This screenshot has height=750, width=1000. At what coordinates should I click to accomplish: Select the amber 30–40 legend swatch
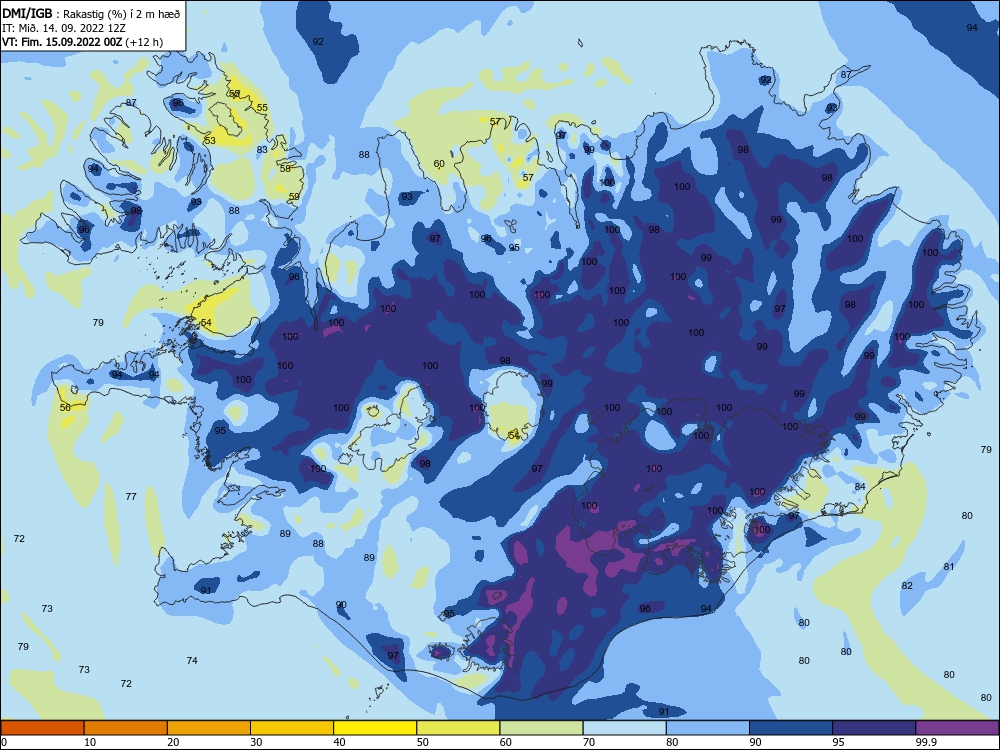(x=292, y=728)
